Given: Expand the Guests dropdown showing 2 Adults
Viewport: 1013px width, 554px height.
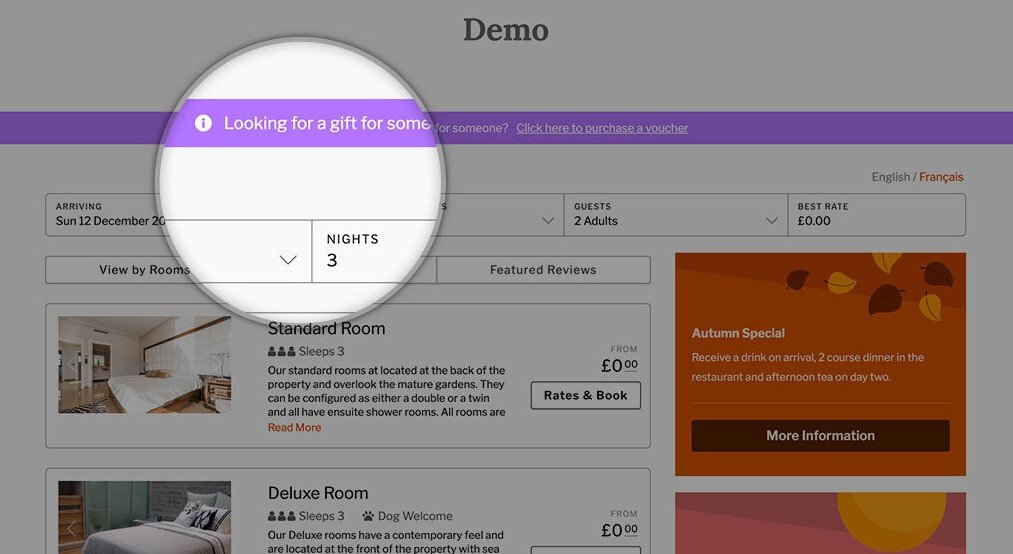Looking at the screenshot, I should point(676,214).
